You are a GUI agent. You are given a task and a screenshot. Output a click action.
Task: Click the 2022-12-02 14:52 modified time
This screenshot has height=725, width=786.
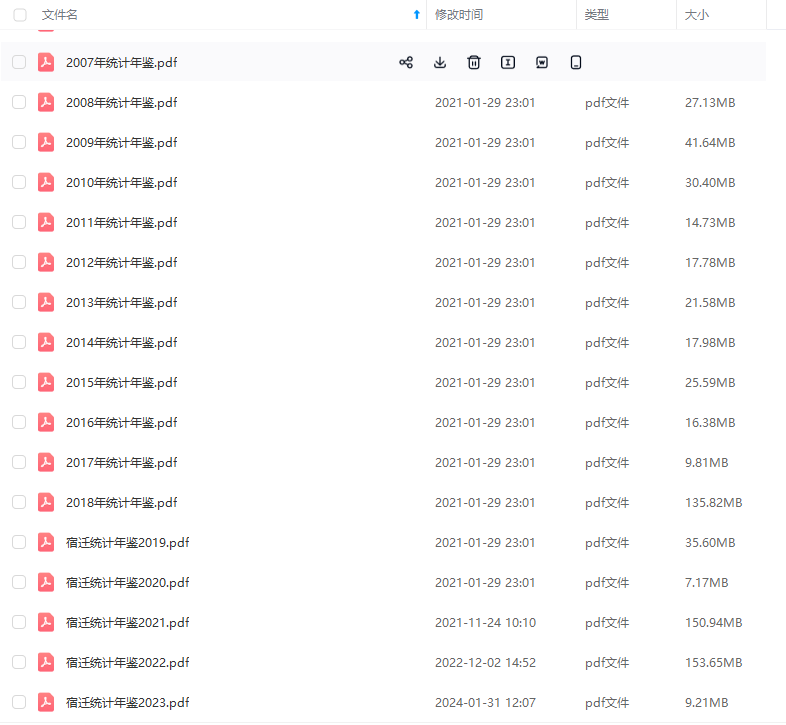coord(485,662)
